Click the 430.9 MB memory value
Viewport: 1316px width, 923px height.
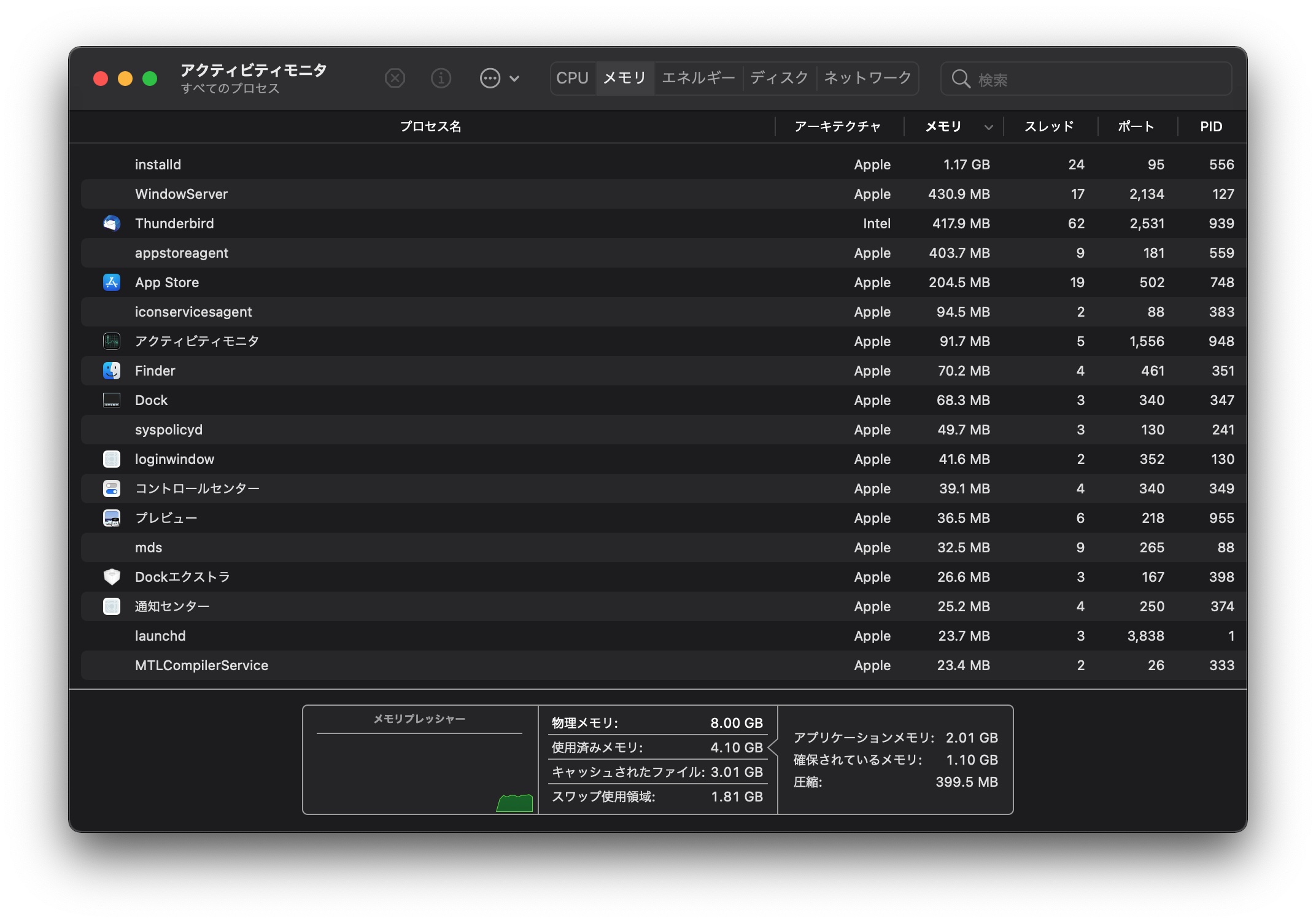(959, 194)
